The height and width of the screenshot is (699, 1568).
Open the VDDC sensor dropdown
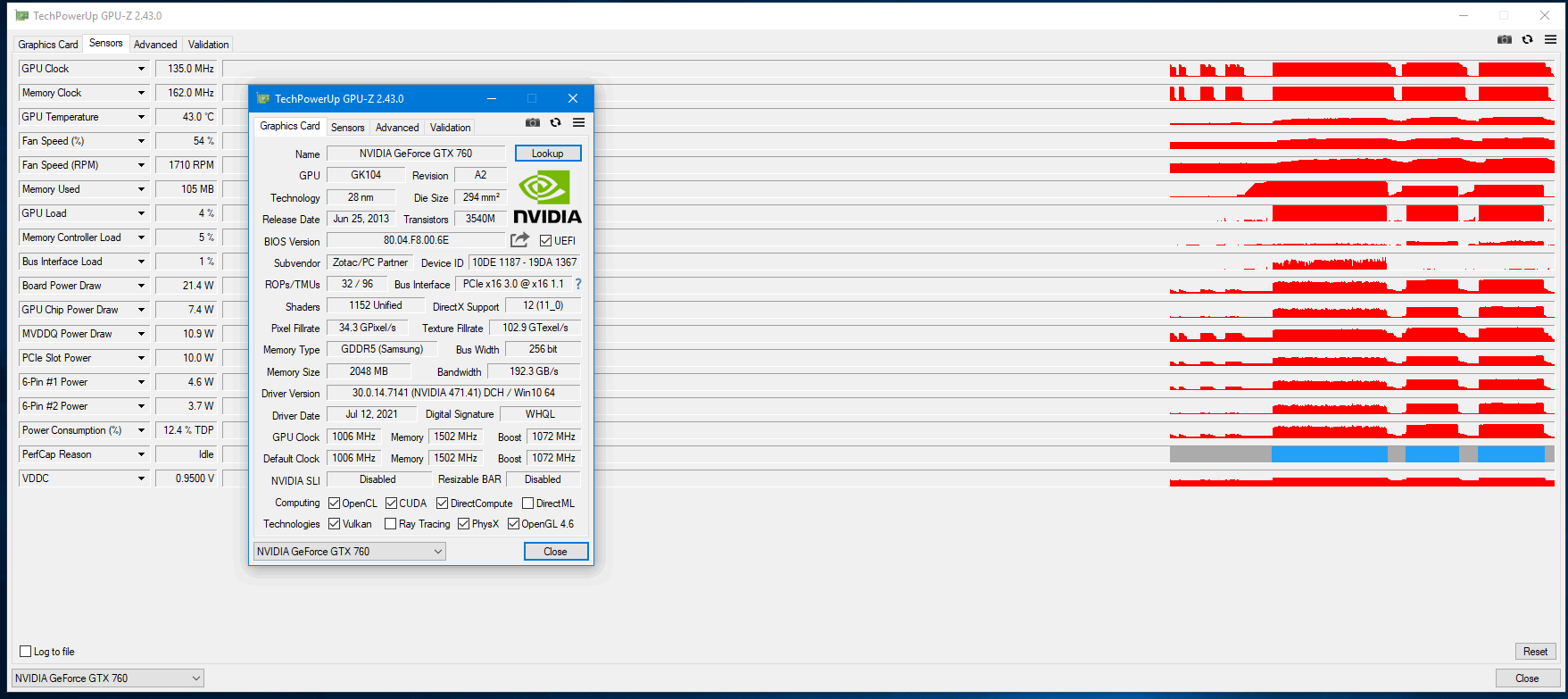(x=141, y=478)
